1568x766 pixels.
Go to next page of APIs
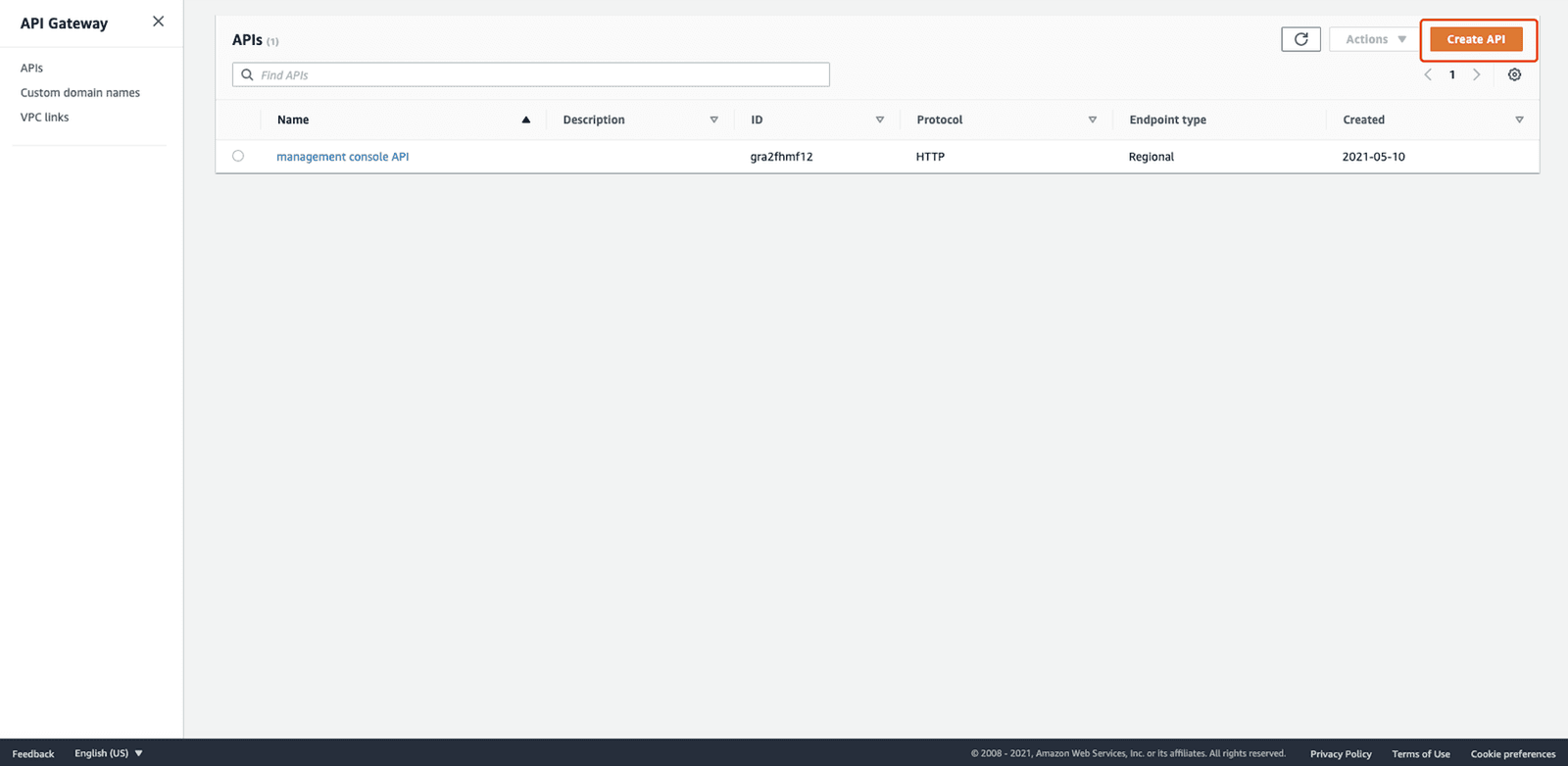(x=1476, y=74)
